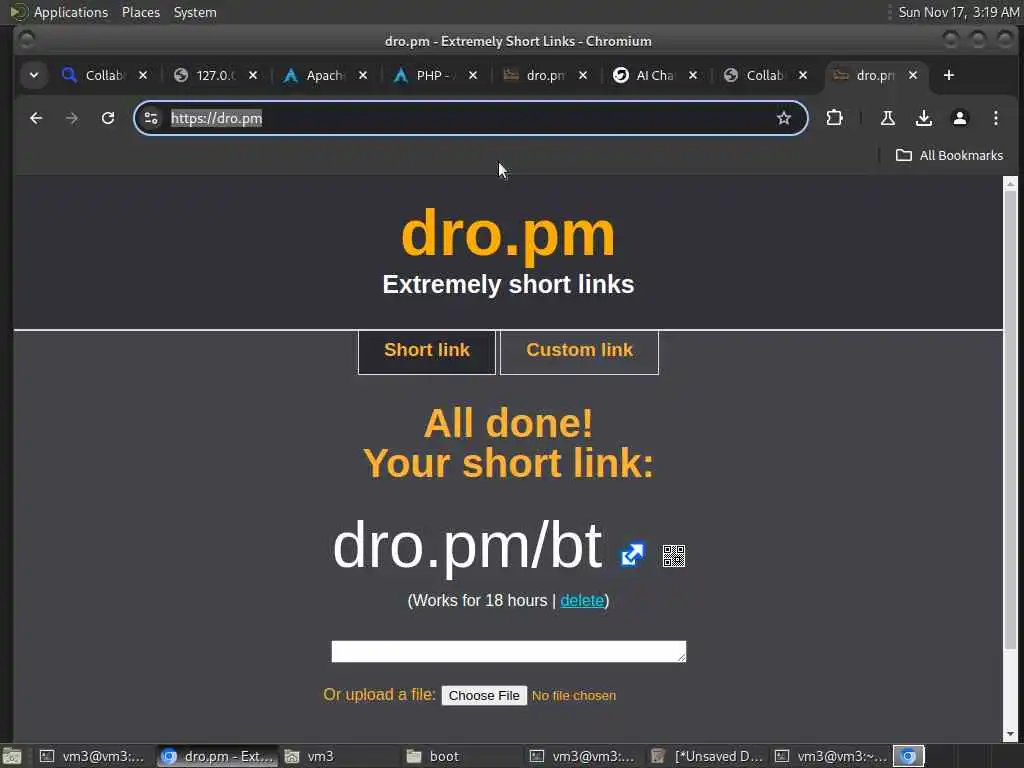Open the boot folder taskbar item

462,756
